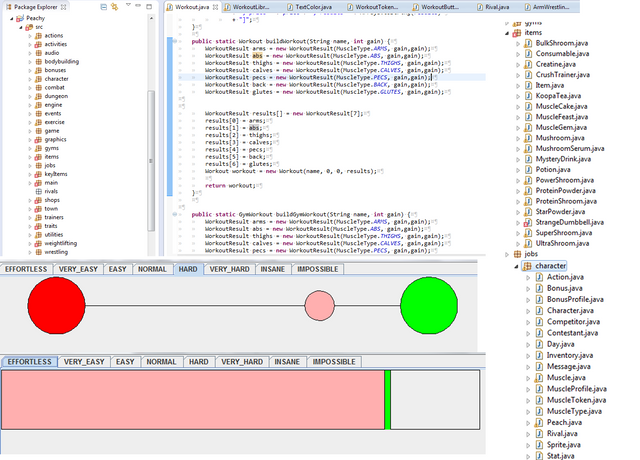This screenshot has width=640, height=460.
Task: Click the NORMAL button in upper row
Action: [x=152, y=269]
